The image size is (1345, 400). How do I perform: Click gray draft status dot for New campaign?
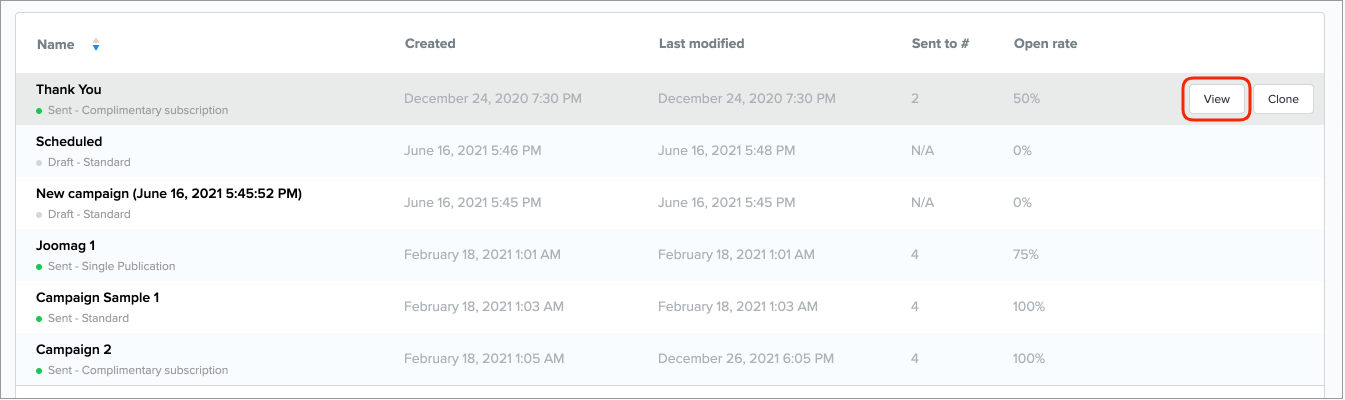tap(39, 215)
